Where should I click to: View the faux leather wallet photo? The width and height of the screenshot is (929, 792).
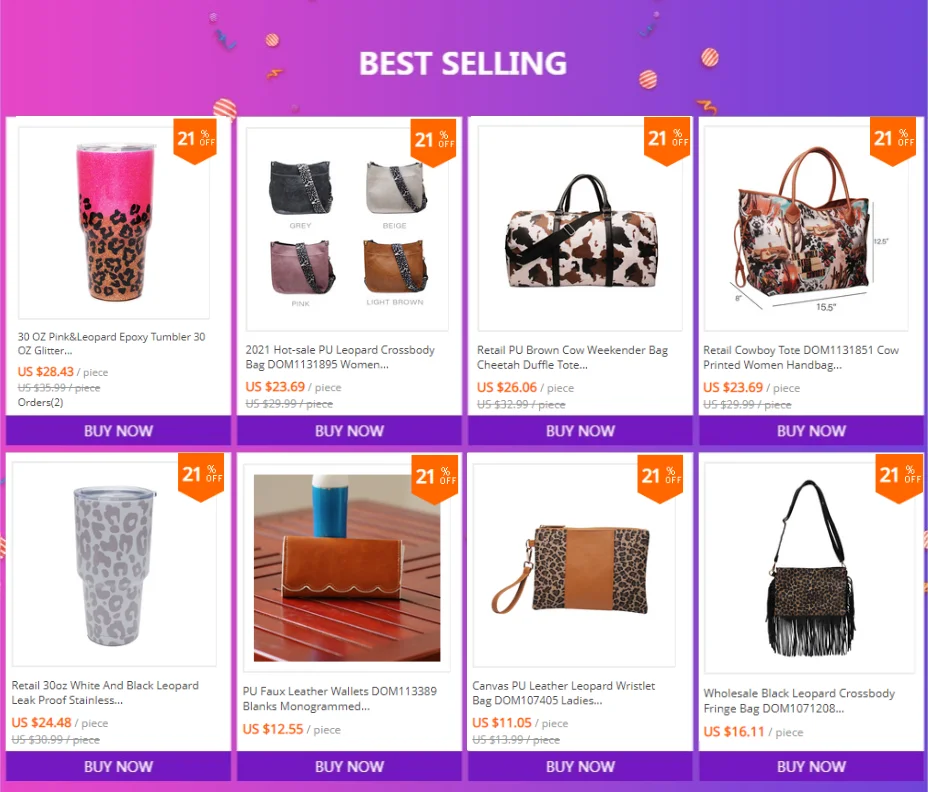click(347, 567)
